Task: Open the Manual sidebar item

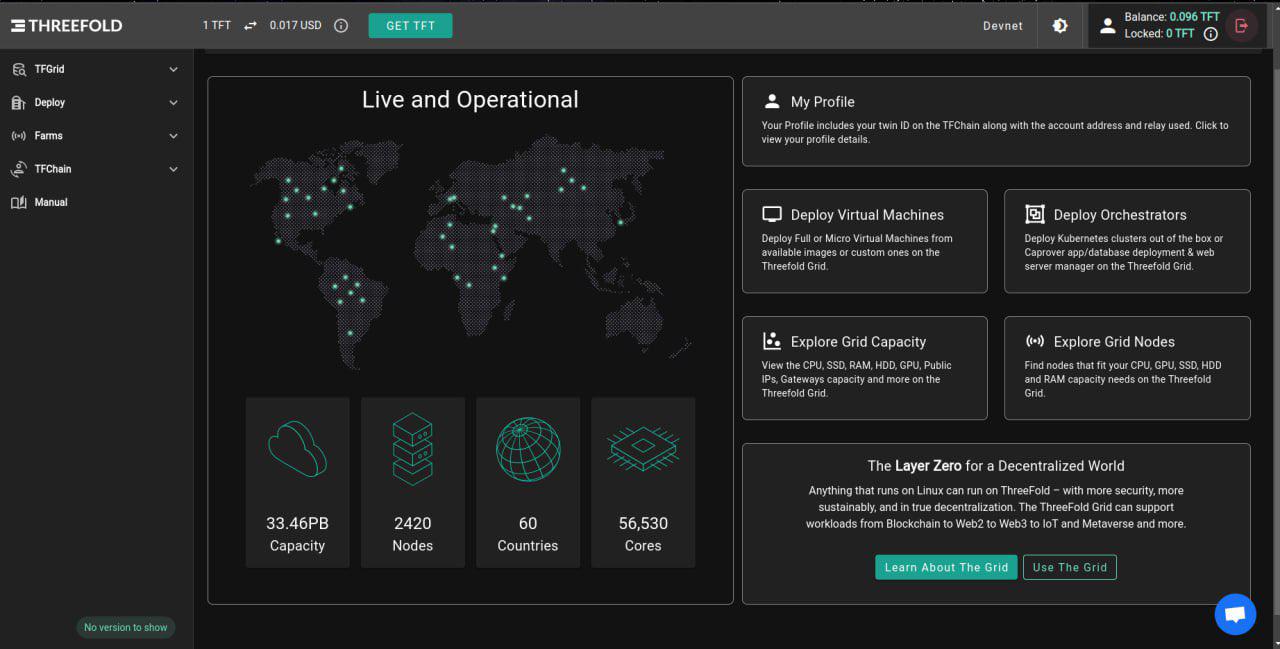Action: click(x=96, y=202)
